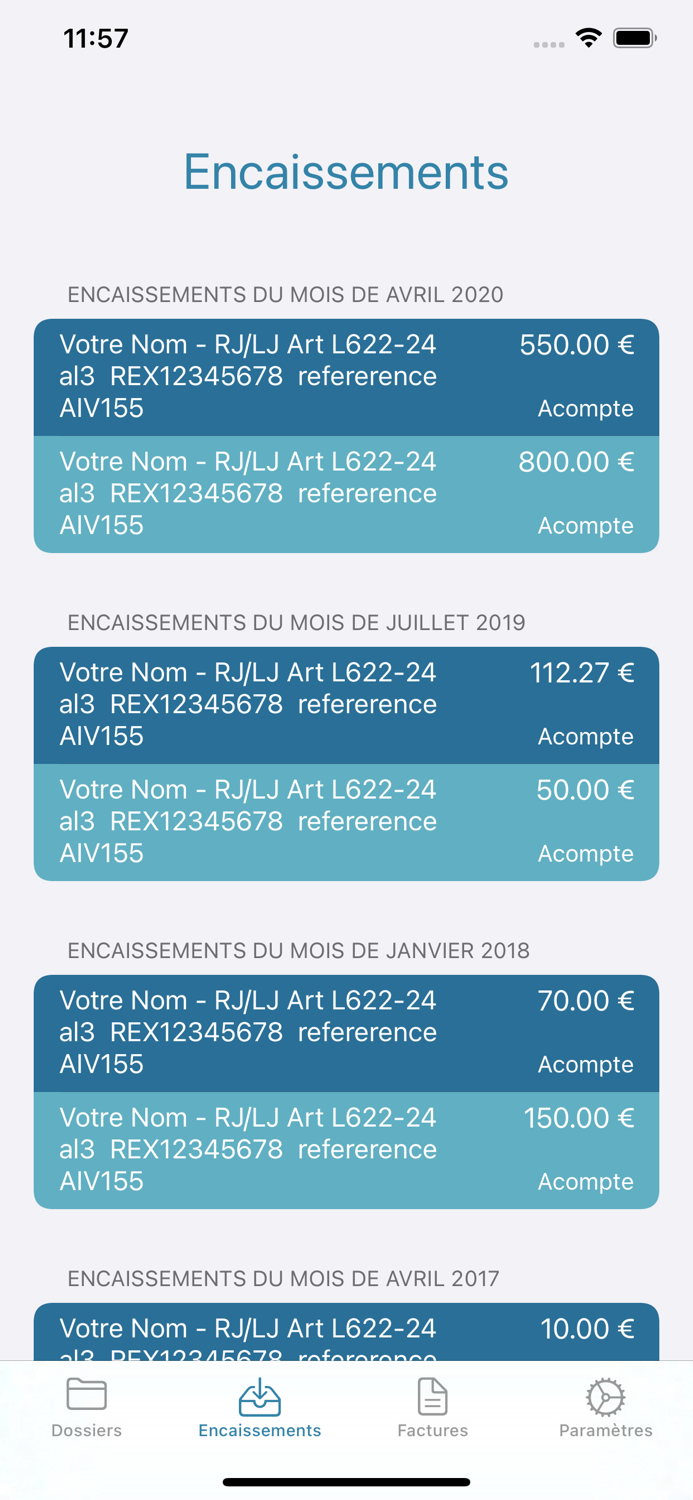Tap the Wi-Fi icon in the status bar
Viewport: 693px width, 1500px height.
(588, 37)
